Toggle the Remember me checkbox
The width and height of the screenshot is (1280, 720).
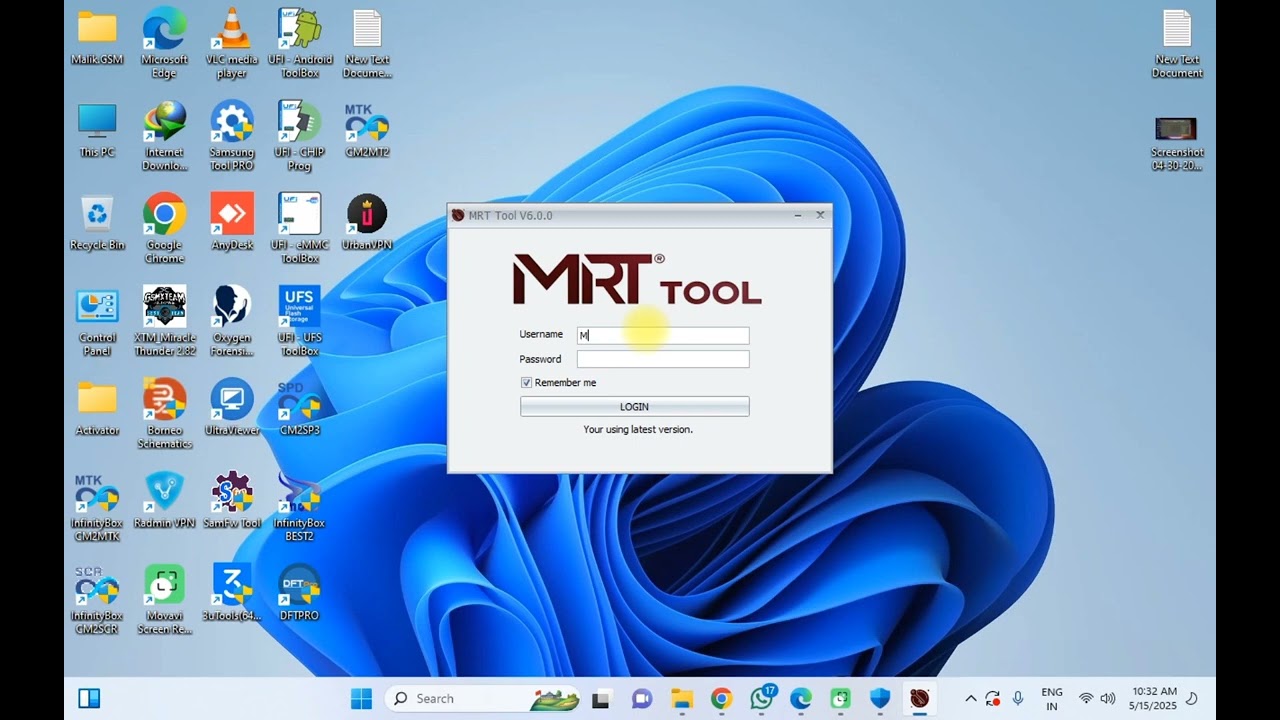(526, 383)
